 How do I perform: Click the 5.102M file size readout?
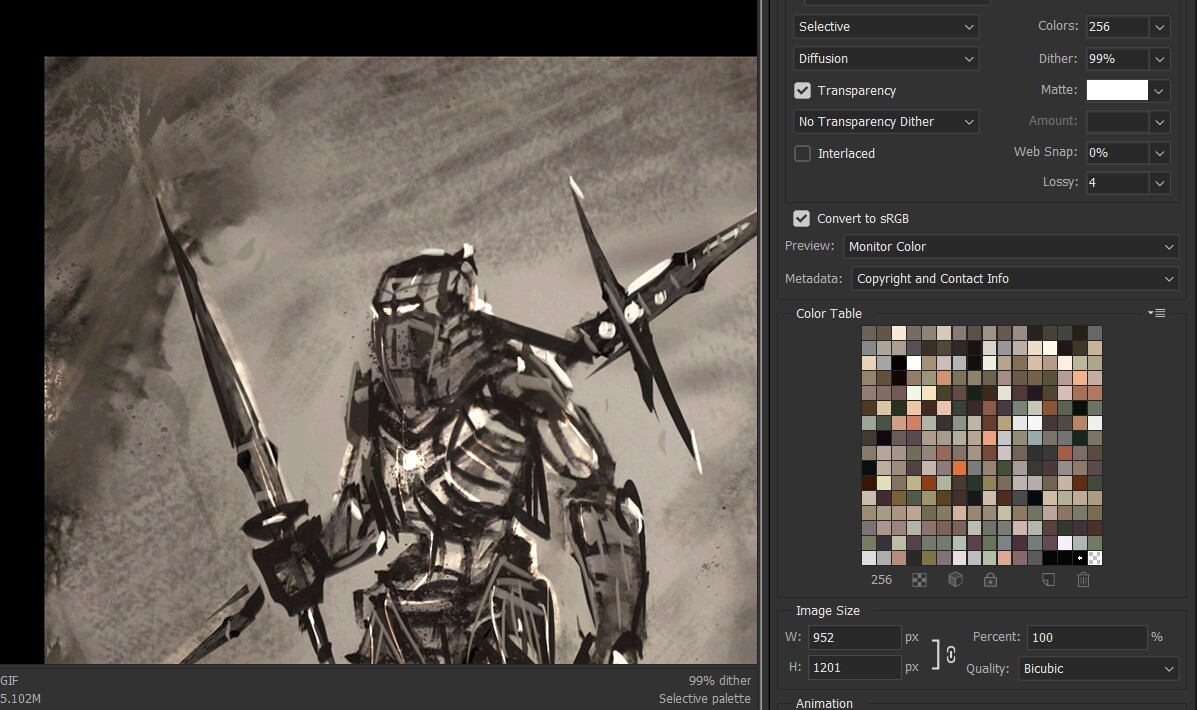(x=21, y=699)
